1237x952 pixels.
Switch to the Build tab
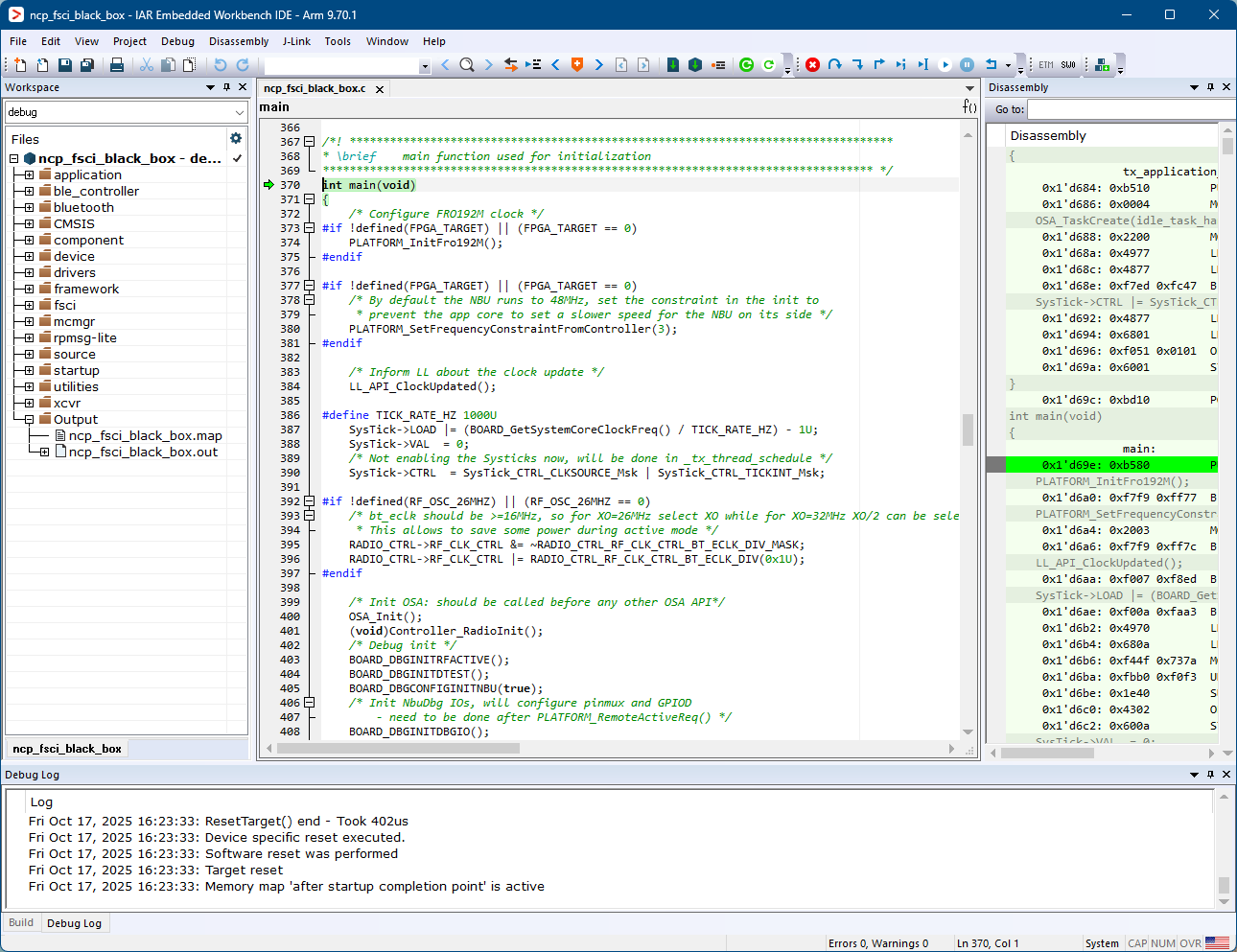[x=21, y=922]
